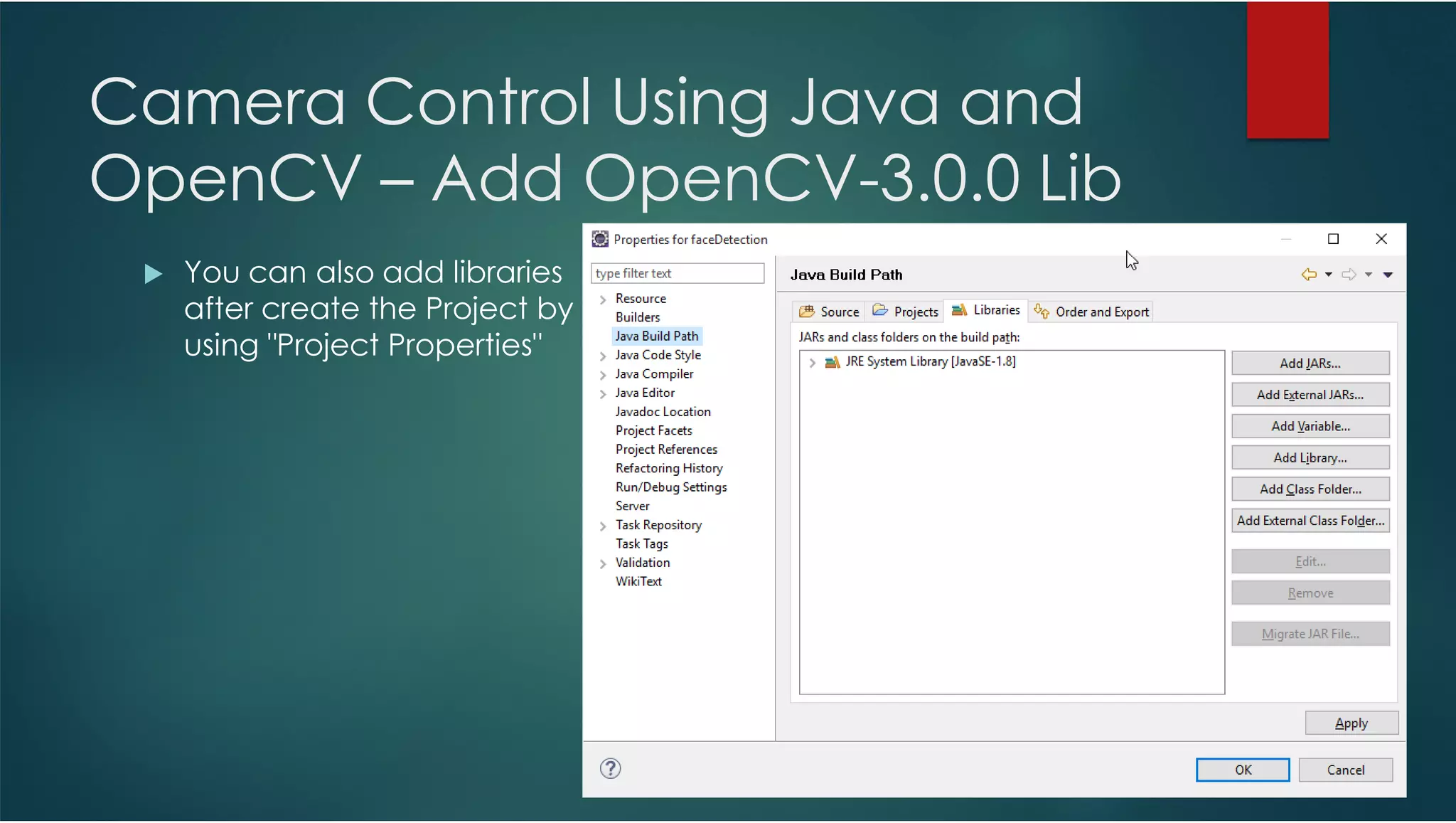The height and width of the screenshot is (823, 1456).
Task: Expand the JRE System Library entry
Action: tap(812, 362)
